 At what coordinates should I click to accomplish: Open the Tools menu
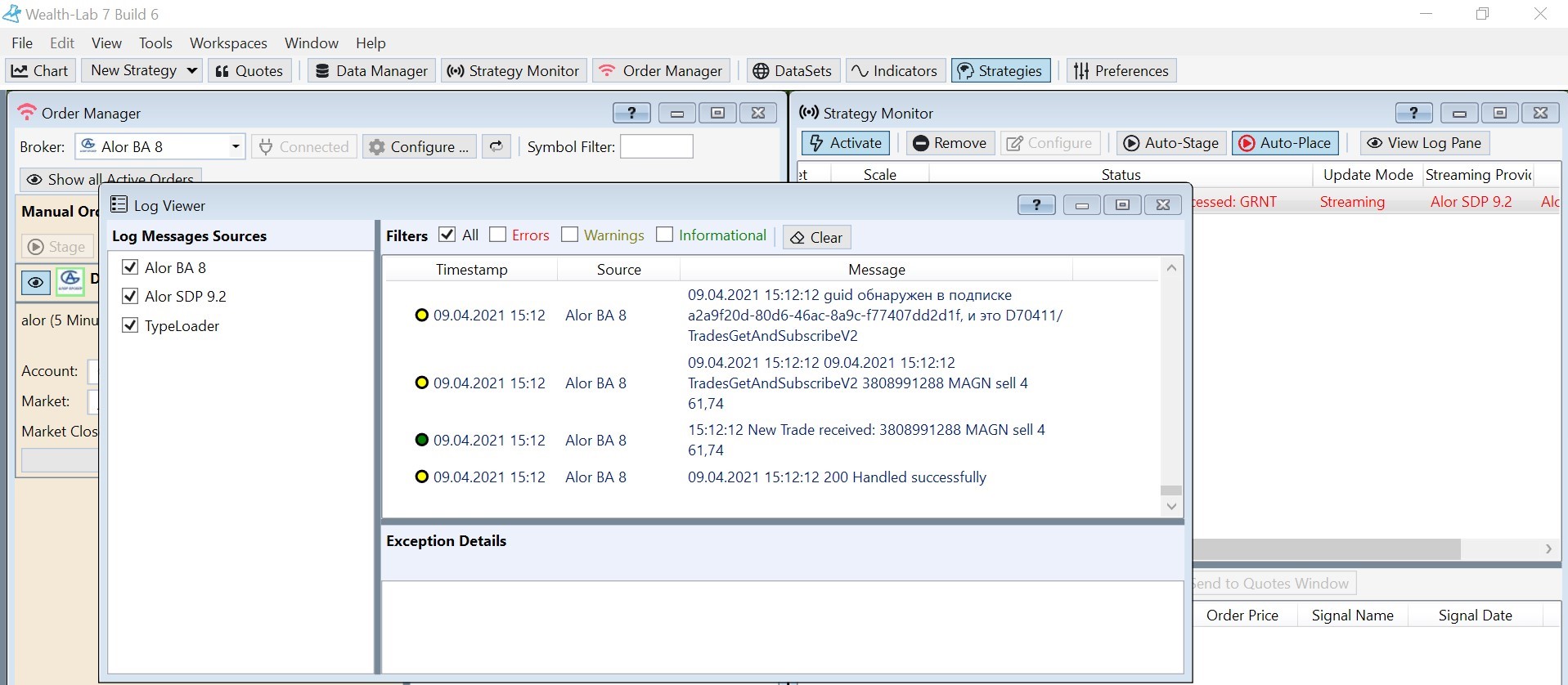coord(155,43)
